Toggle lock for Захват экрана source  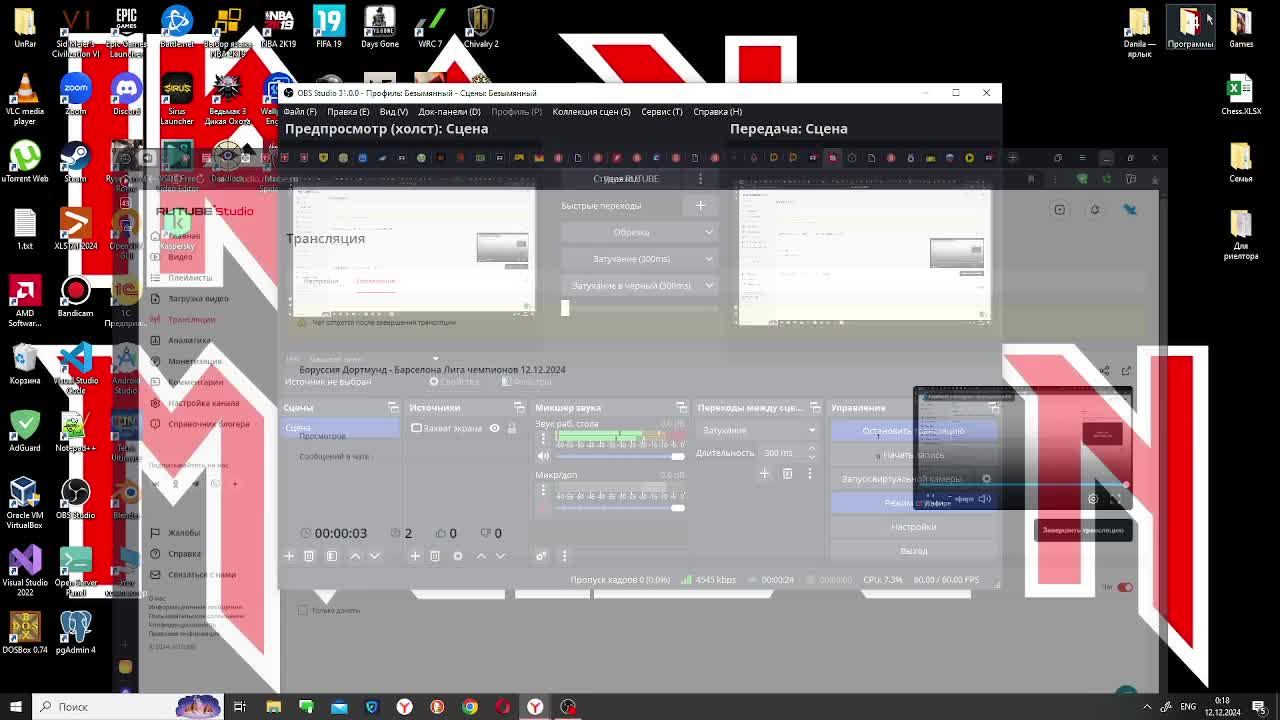click(511, 428)
